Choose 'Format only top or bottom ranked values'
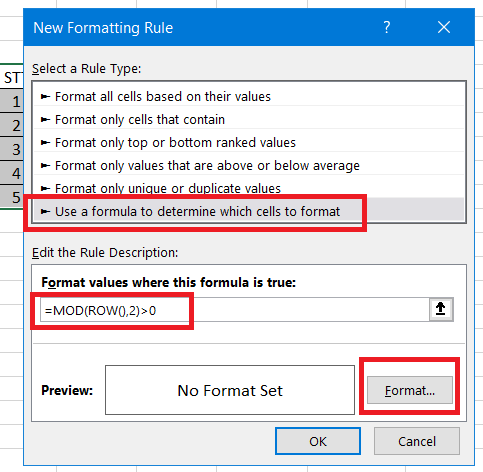The image size is (483, 472). pyautogui.click(x=249, y=142)
